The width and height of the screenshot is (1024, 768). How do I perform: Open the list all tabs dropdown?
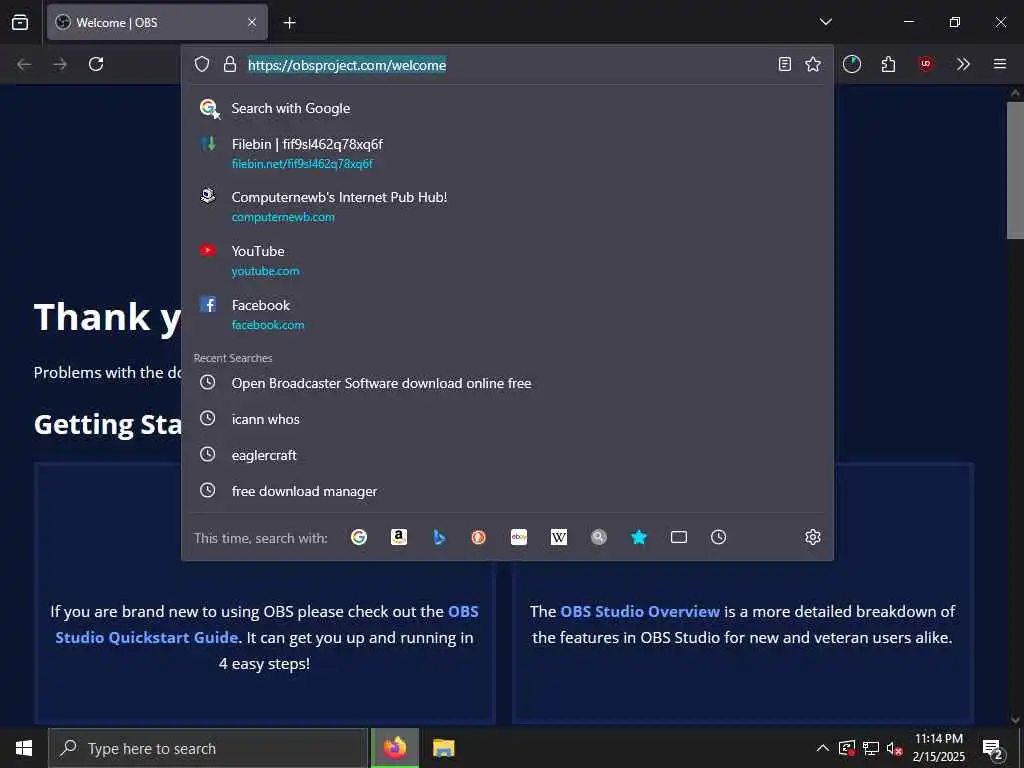tap(825, 22)
